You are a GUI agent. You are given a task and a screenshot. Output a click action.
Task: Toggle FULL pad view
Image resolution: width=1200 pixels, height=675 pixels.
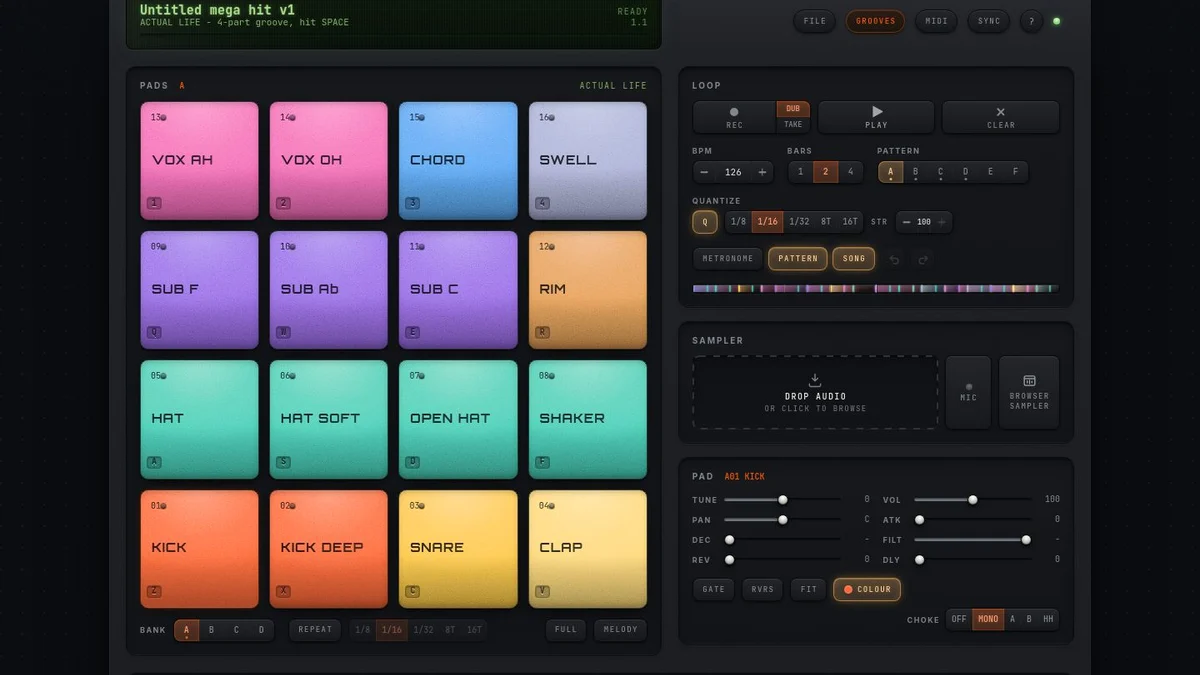[566, 630]
